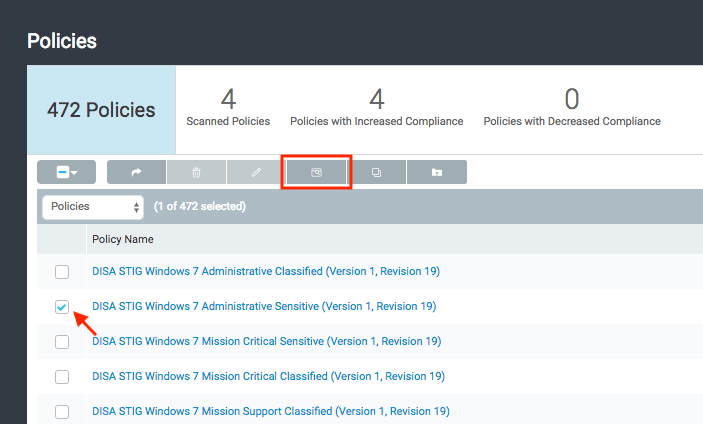Click the trash delete icon
703x424 pixels.
196,173
